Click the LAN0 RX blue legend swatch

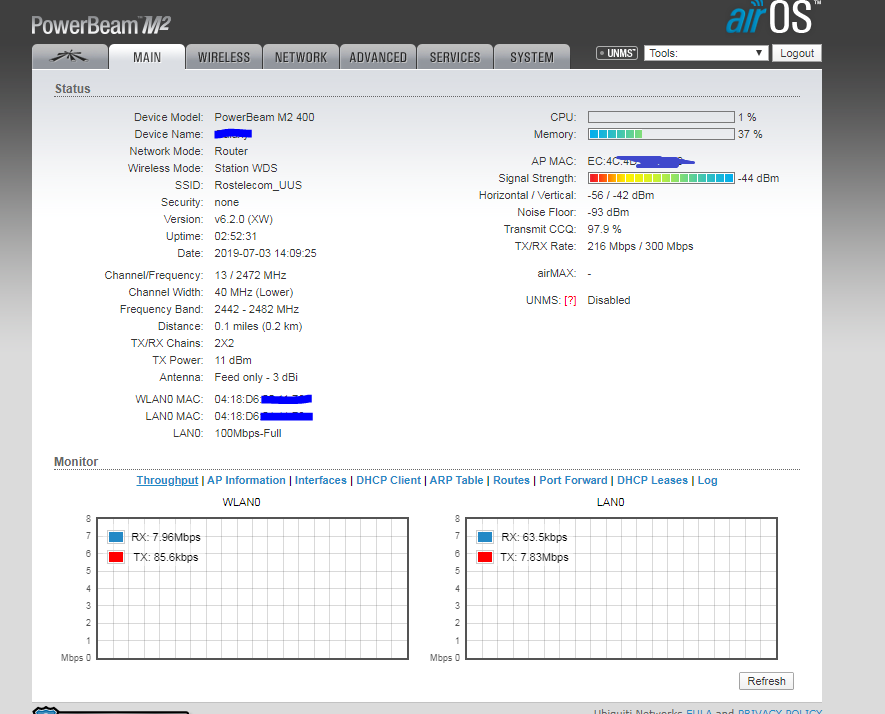(x=485, y=537)
